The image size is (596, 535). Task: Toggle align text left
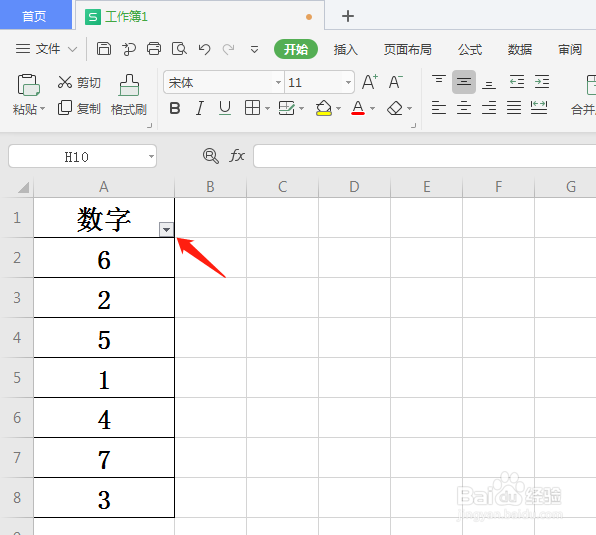(439, 108)
